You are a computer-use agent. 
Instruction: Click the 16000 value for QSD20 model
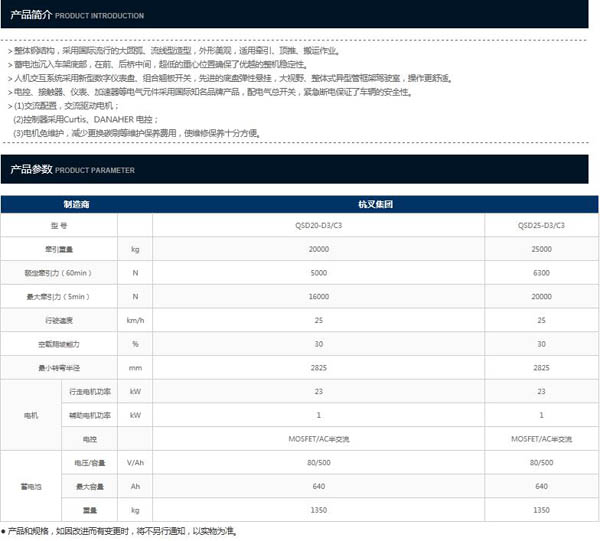pos(319,297)
